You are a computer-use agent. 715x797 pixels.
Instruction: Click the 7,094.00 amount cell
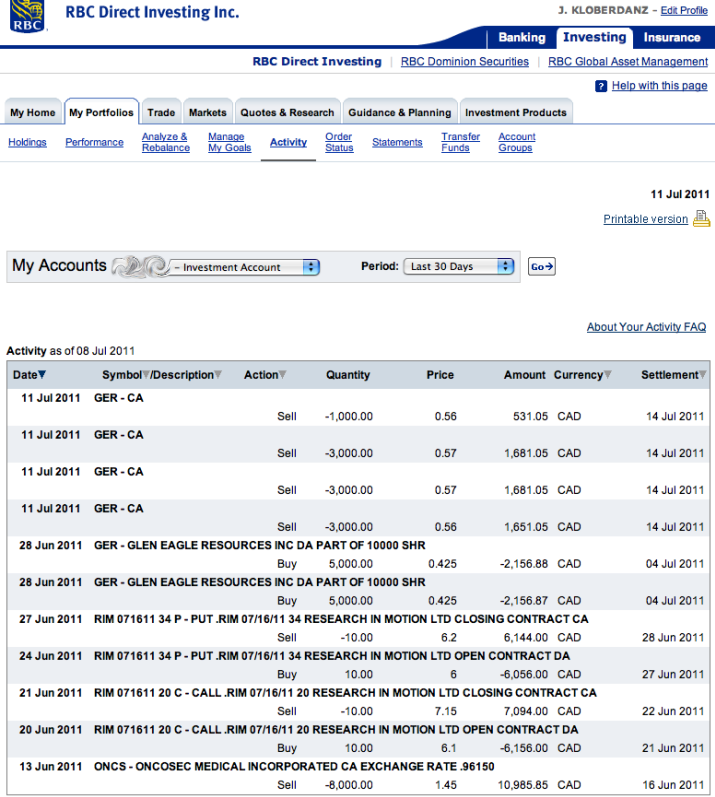point(526,711)
